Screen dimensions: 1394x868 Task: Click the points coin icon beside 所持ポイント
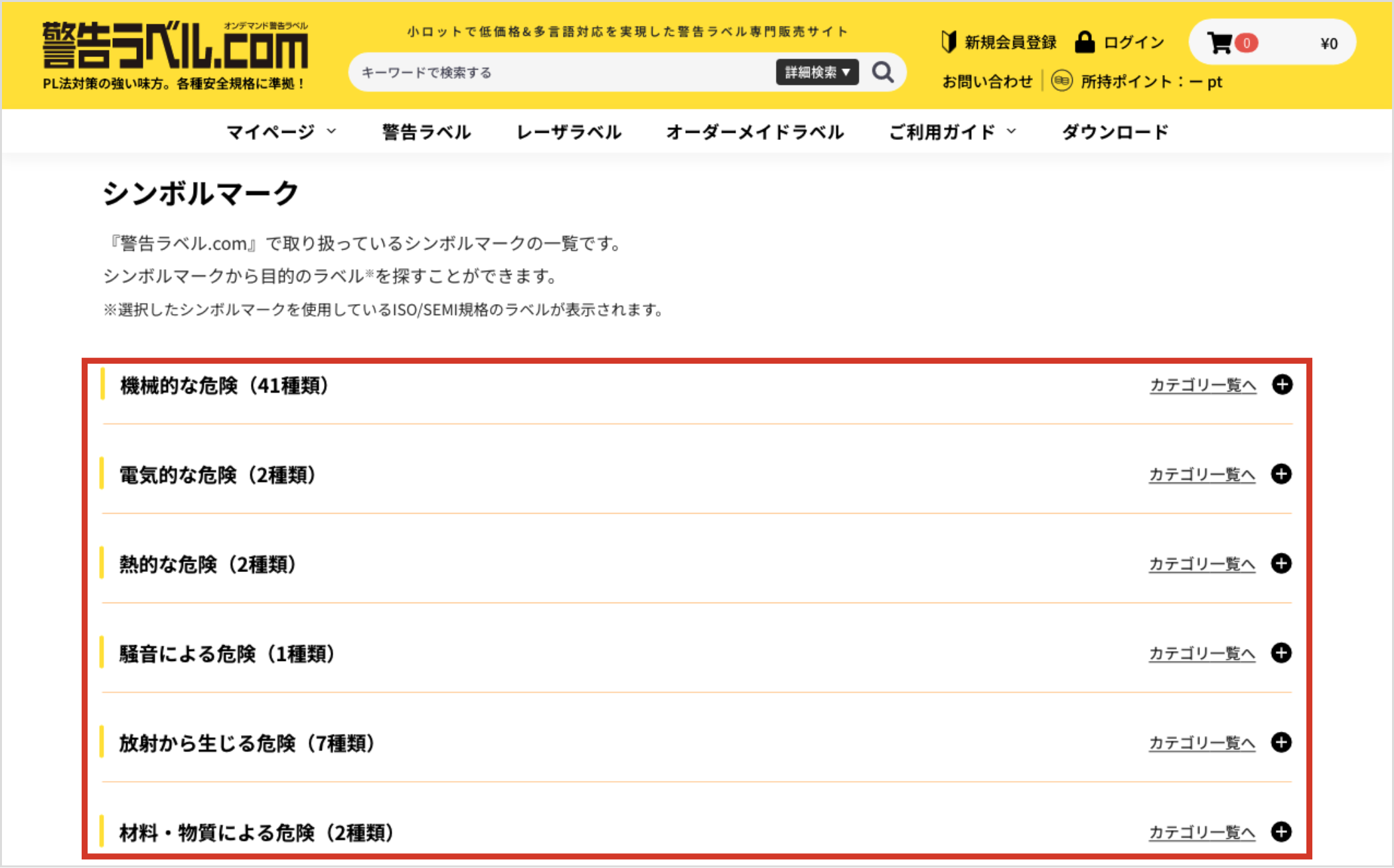click(x=1062, y=81)
